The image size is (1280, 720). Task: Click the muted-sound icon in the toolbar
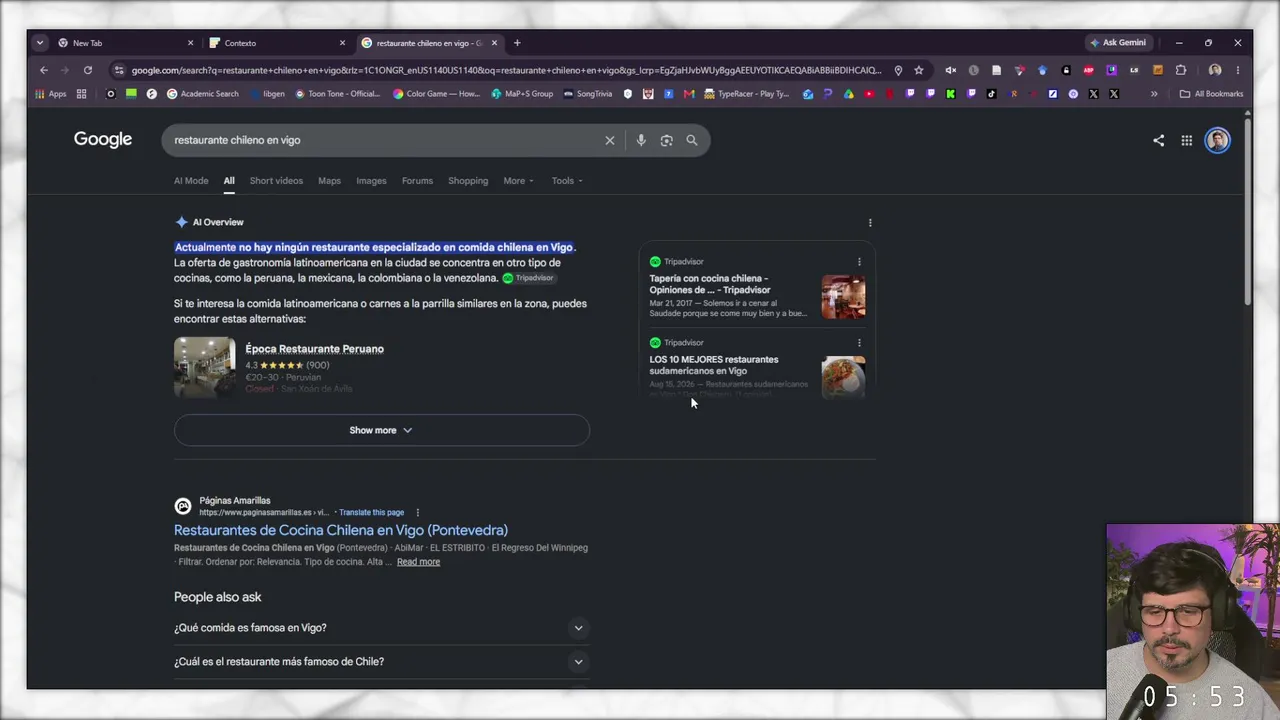[x=951, y=70]
